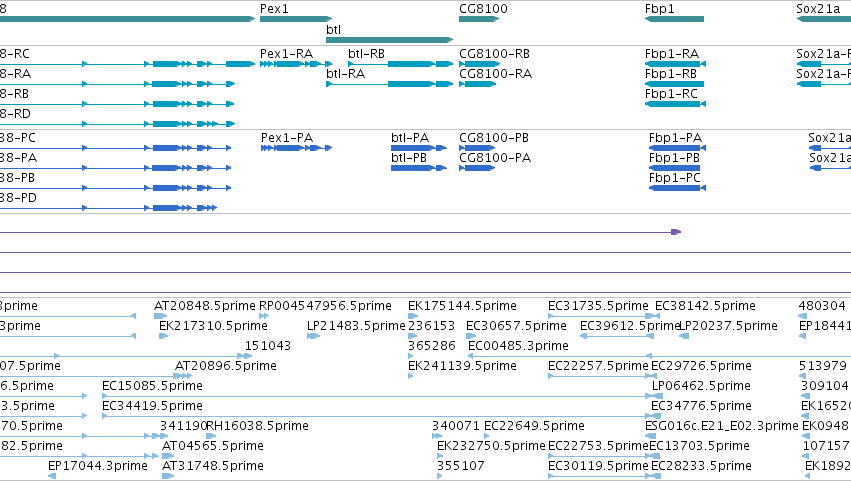Image resolution: width=851 pixels, height=481 pixels.
Task: Open EST EC22257.5prime
Action: [x=598, y=366]
